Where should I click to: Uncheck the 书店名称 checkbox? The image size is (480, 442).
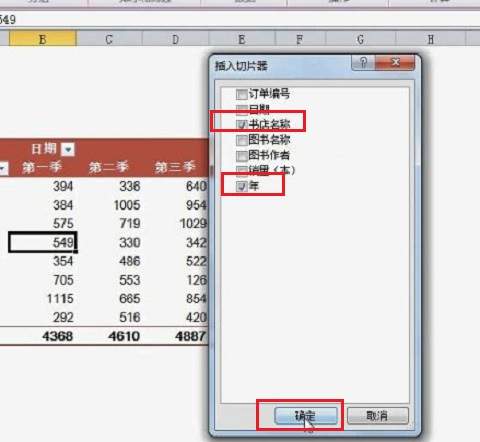coord(242,124)
